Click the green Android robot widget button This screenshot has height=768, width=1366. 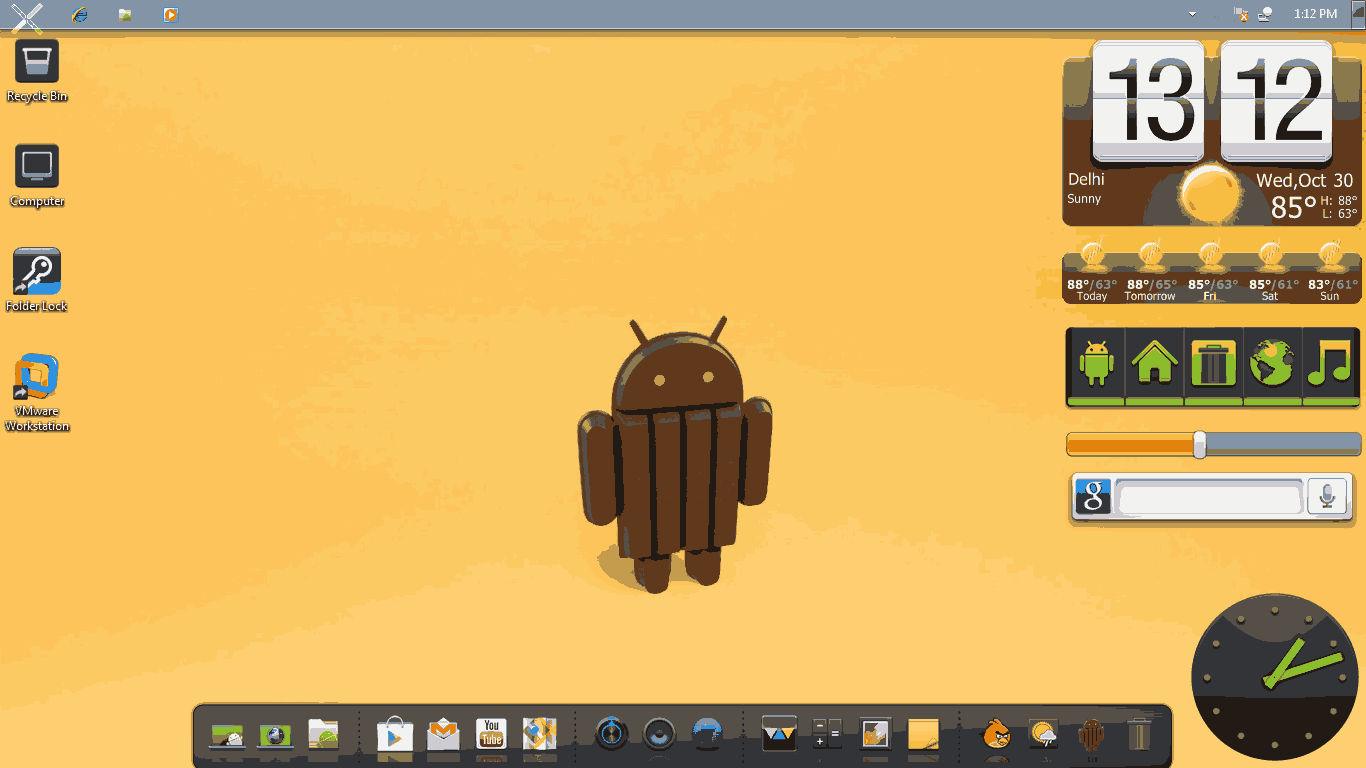point(1096,364)
